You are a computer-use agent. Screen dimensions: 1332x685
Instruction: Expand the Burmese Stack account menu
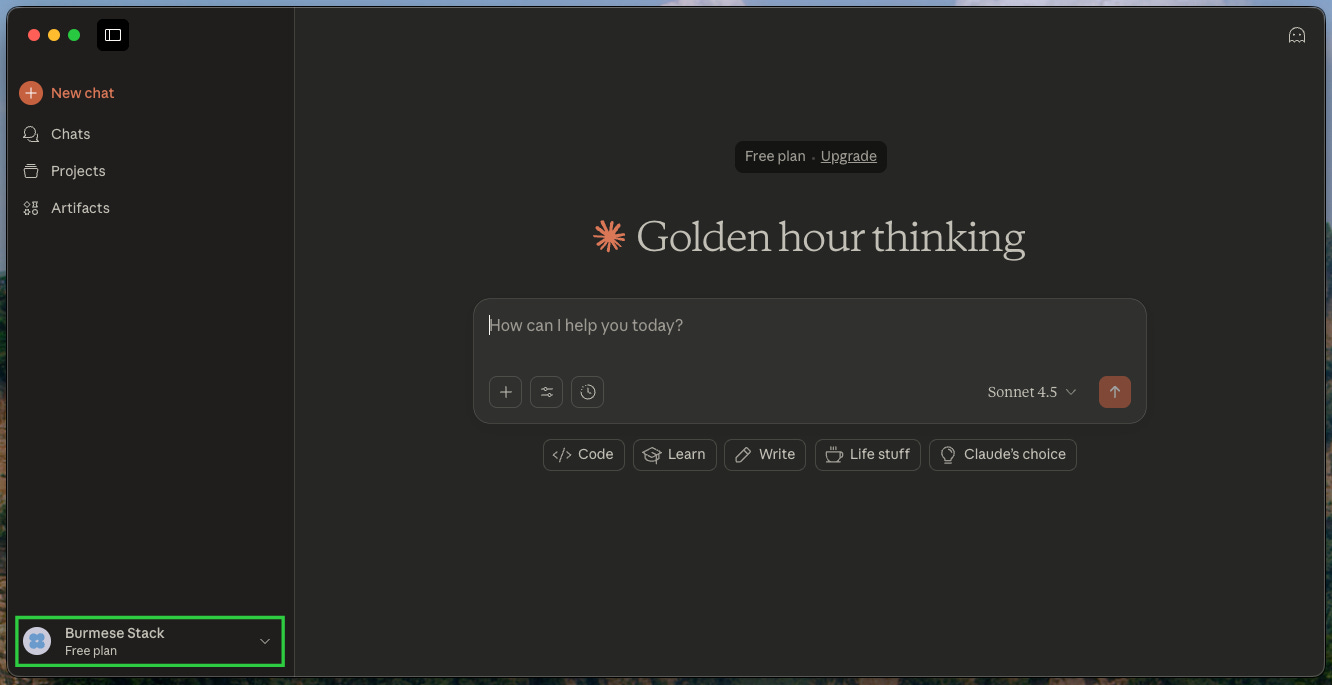click(150, 641)
